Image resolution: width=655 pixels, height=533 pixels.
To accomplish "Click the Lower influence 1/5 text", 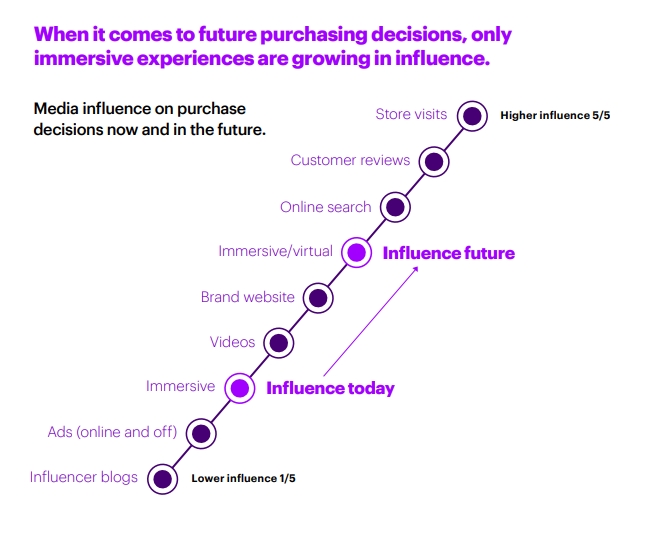I will click(243, 478).
